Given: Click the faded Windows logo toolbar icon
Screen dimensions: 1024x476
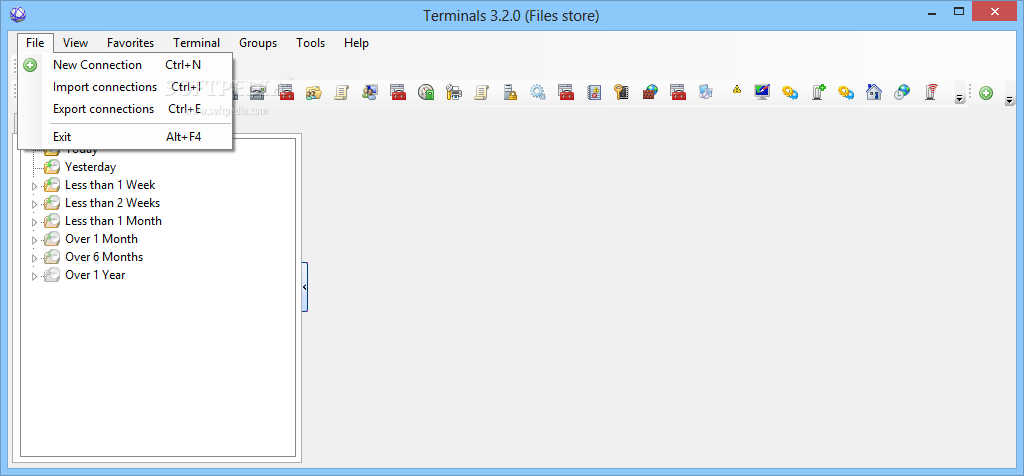Looking at the screenshot, I should (x=706, y=92).
